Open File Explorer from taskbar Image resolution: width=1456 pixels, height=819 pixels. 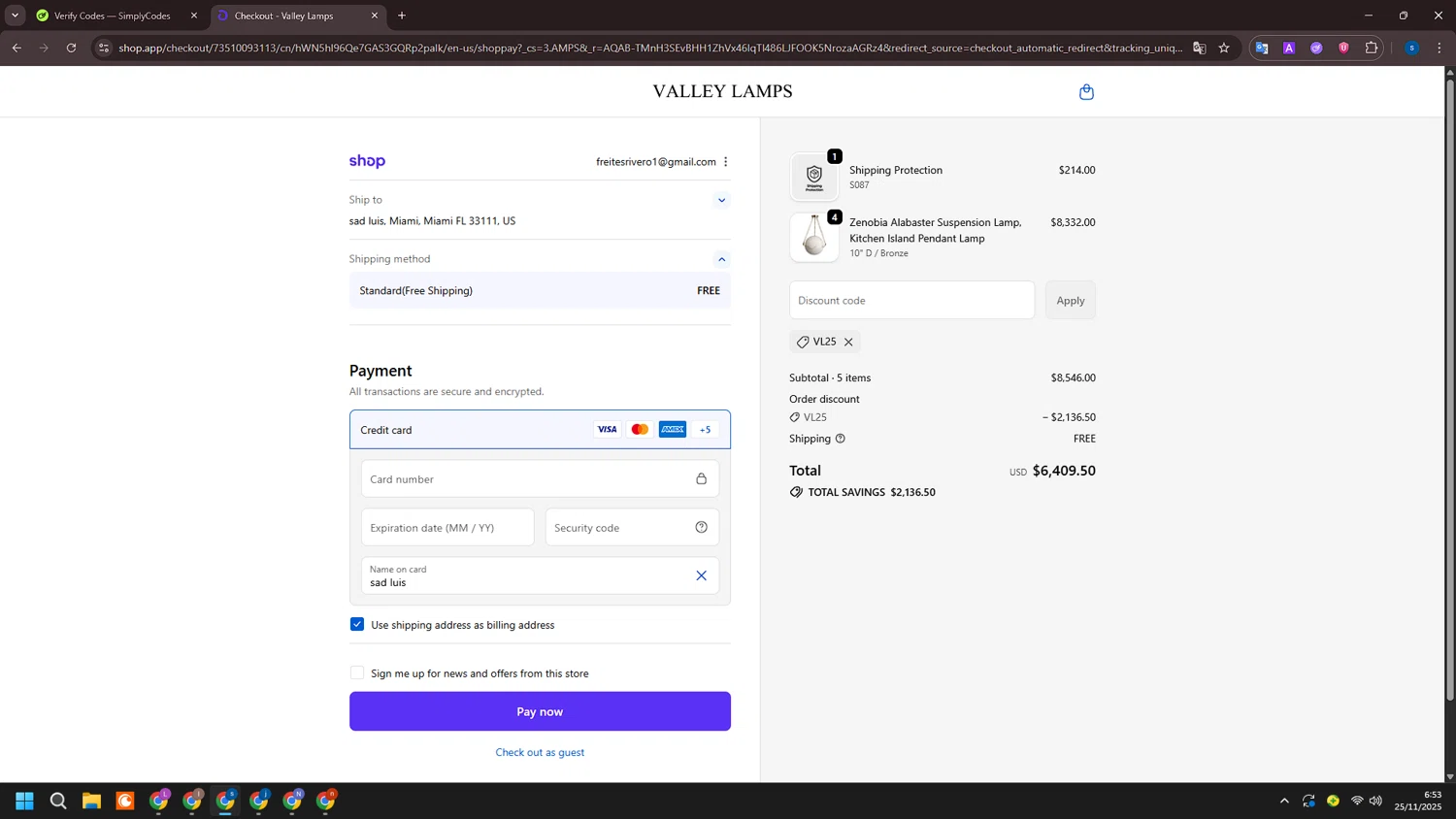click(x=91, y=801)
